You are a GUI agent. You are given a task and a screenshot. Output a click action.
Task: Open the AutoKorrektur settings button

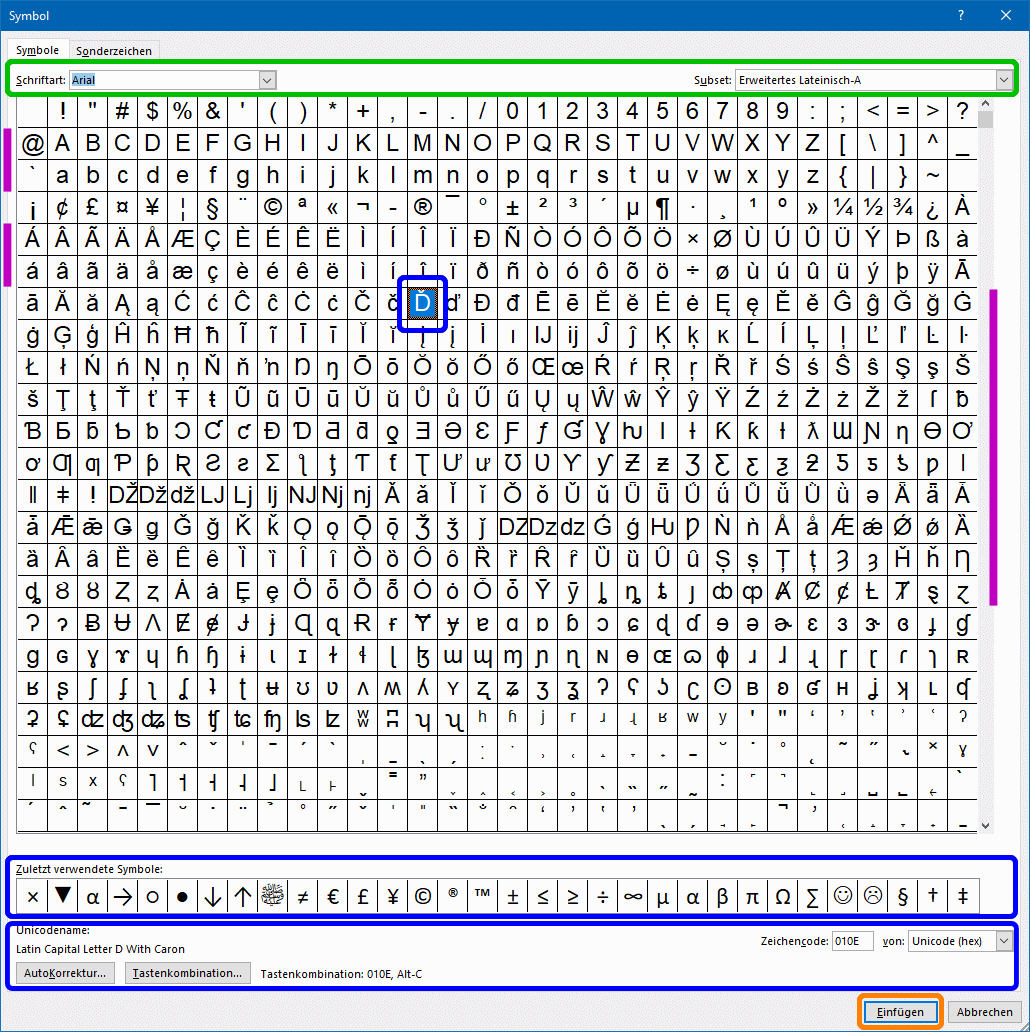pos(66,973)
